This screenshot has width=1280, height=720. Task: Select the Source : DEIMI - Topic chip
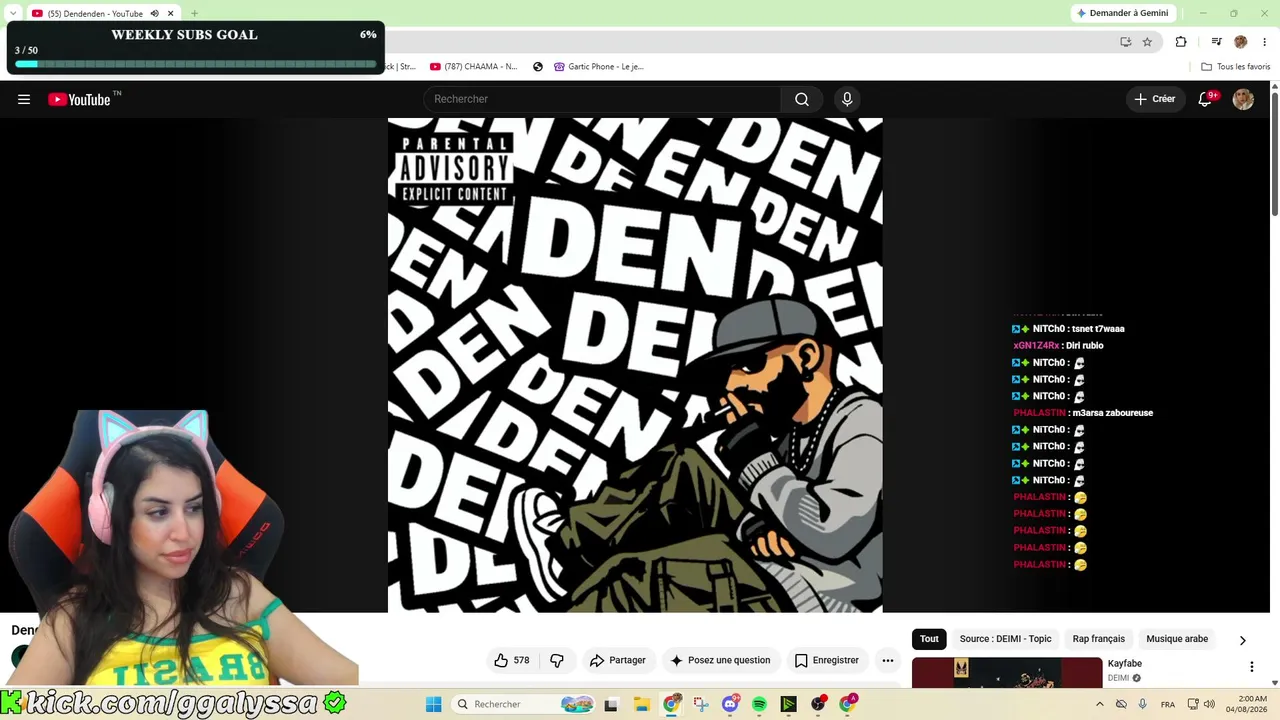[1005, 639]
